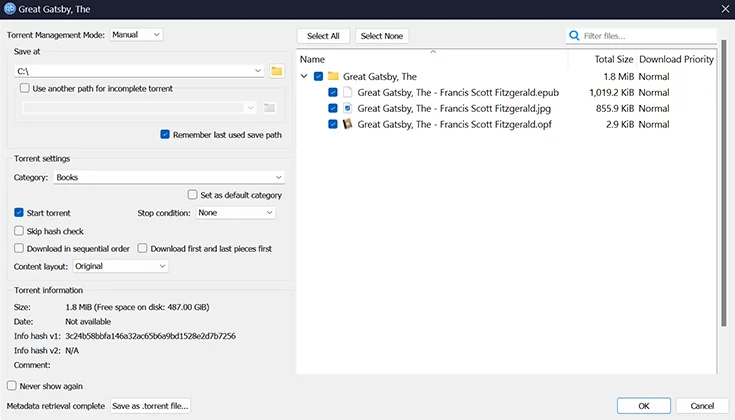Click the Cancel button
Viewport: 735px width, 420px height.
(702, 406)
